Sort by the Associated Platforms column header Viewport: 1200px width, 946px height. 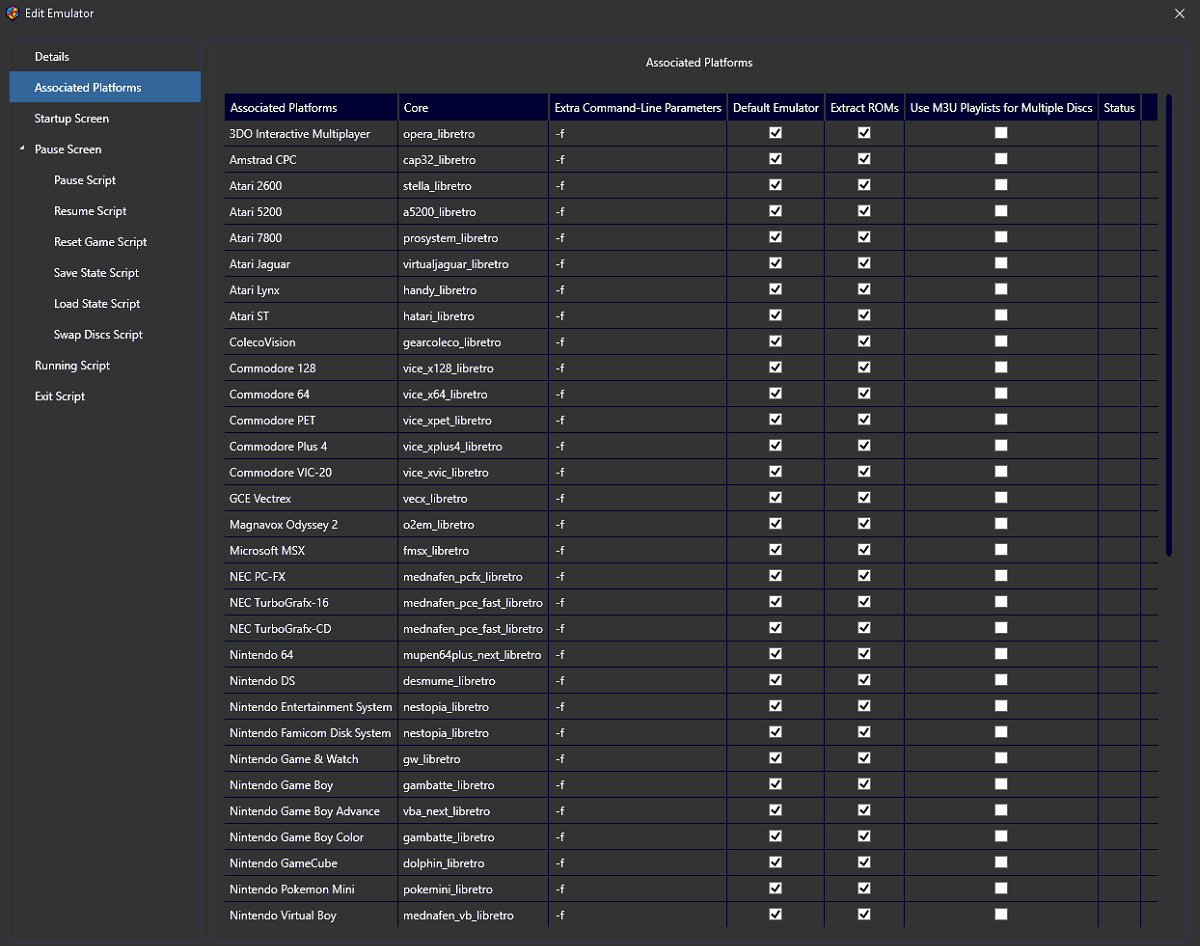[311, 107]
